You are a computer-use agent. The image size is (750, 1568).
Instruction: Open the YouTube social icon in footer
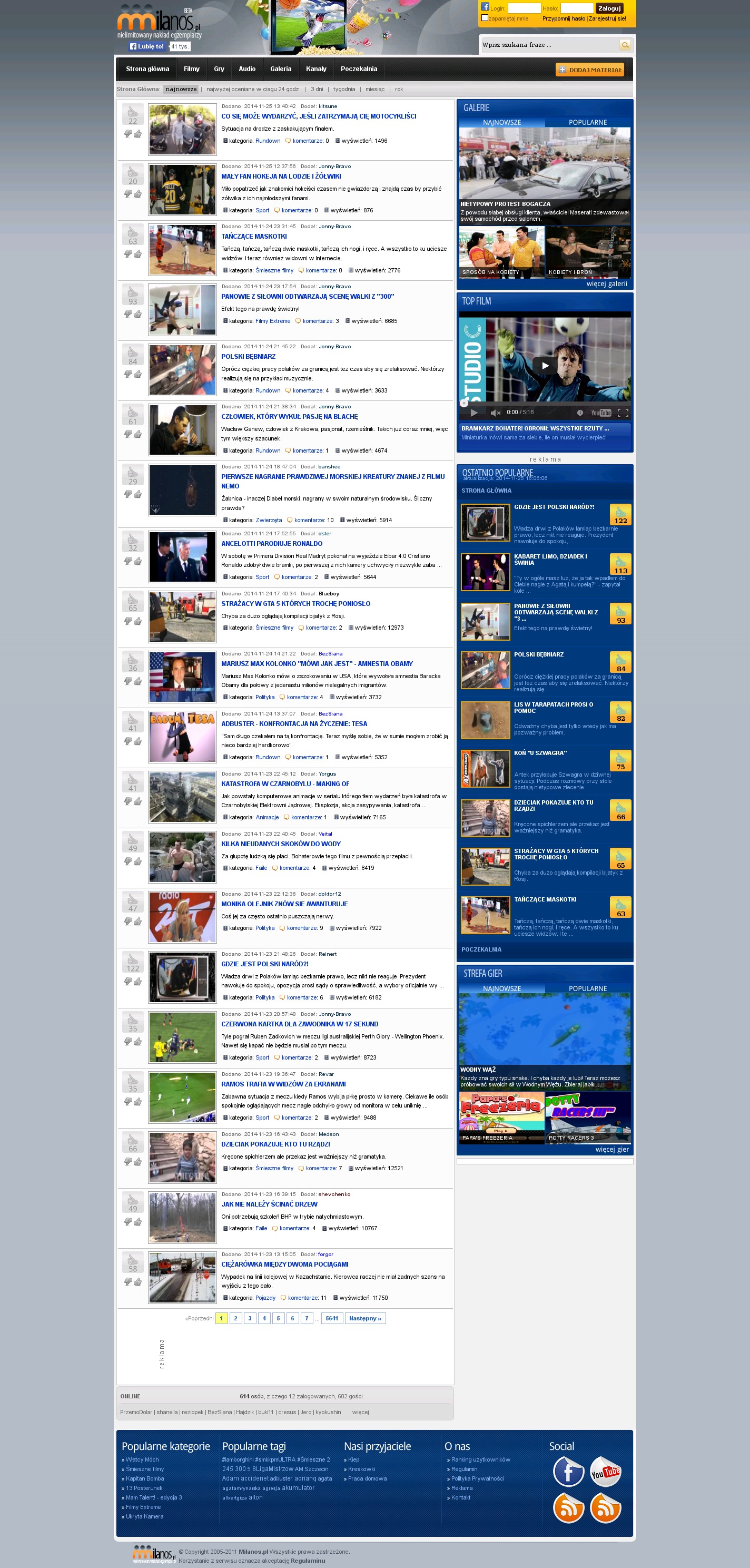coord(605,1472)
